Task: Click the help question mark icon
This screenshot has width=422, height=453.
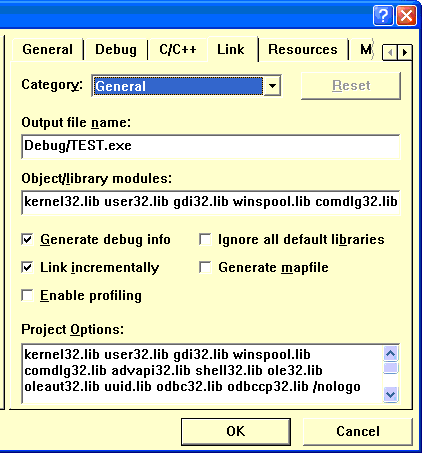Action: (383, 15)
